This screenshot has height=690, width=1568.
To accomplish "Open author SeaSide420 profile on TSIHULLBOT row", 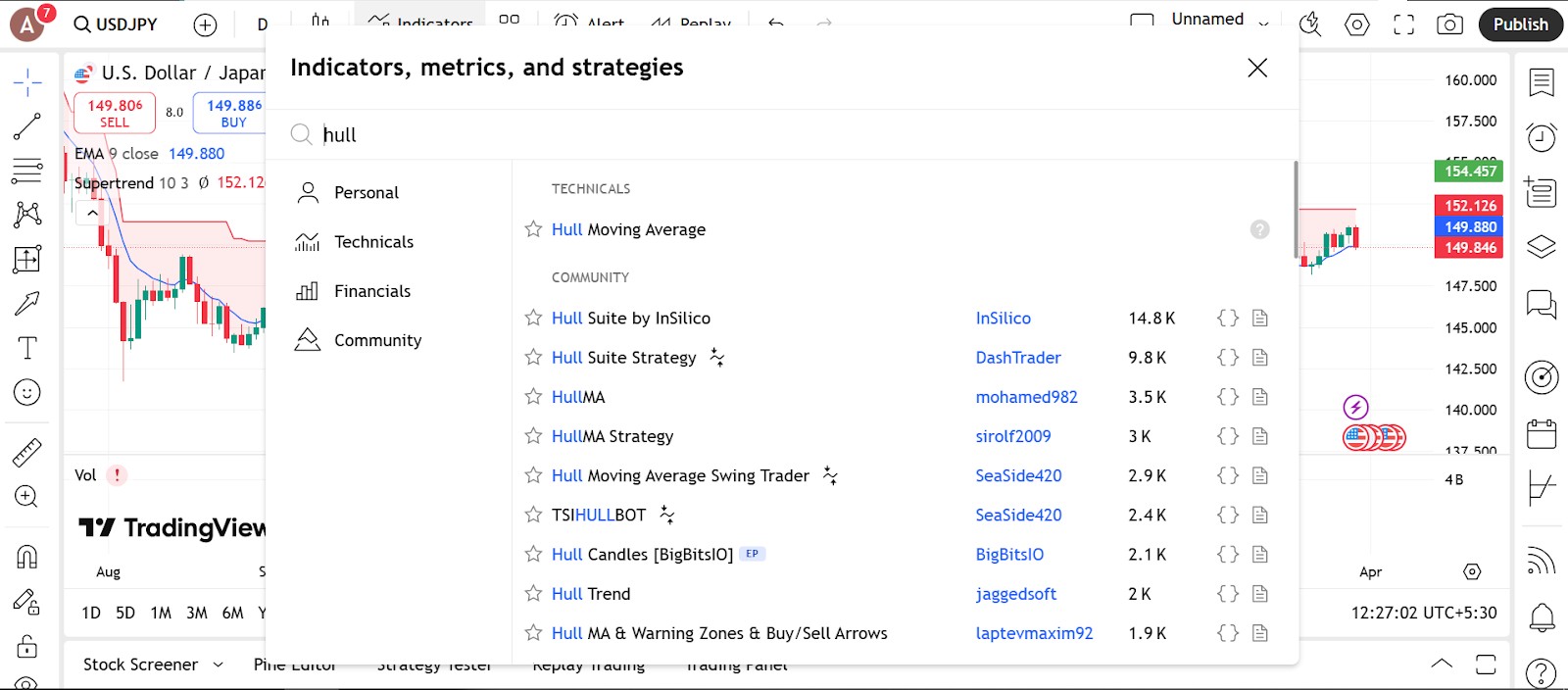I will pos(1018,515).
